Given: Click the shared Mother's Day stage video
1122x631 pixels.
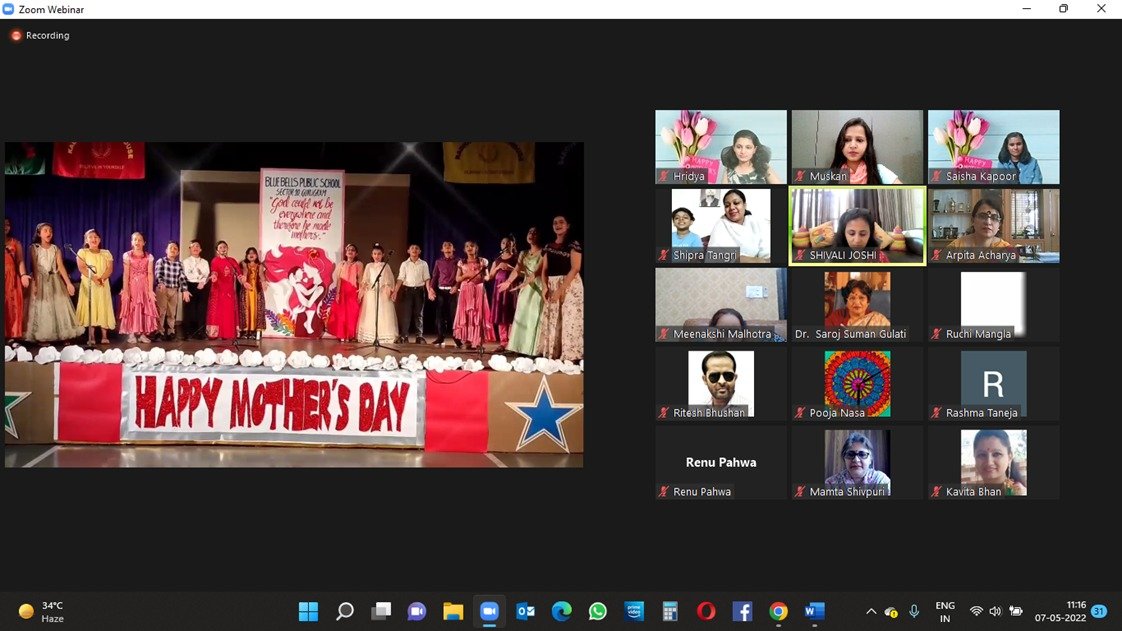Looking at the screenshot, I should click(294, 304).
